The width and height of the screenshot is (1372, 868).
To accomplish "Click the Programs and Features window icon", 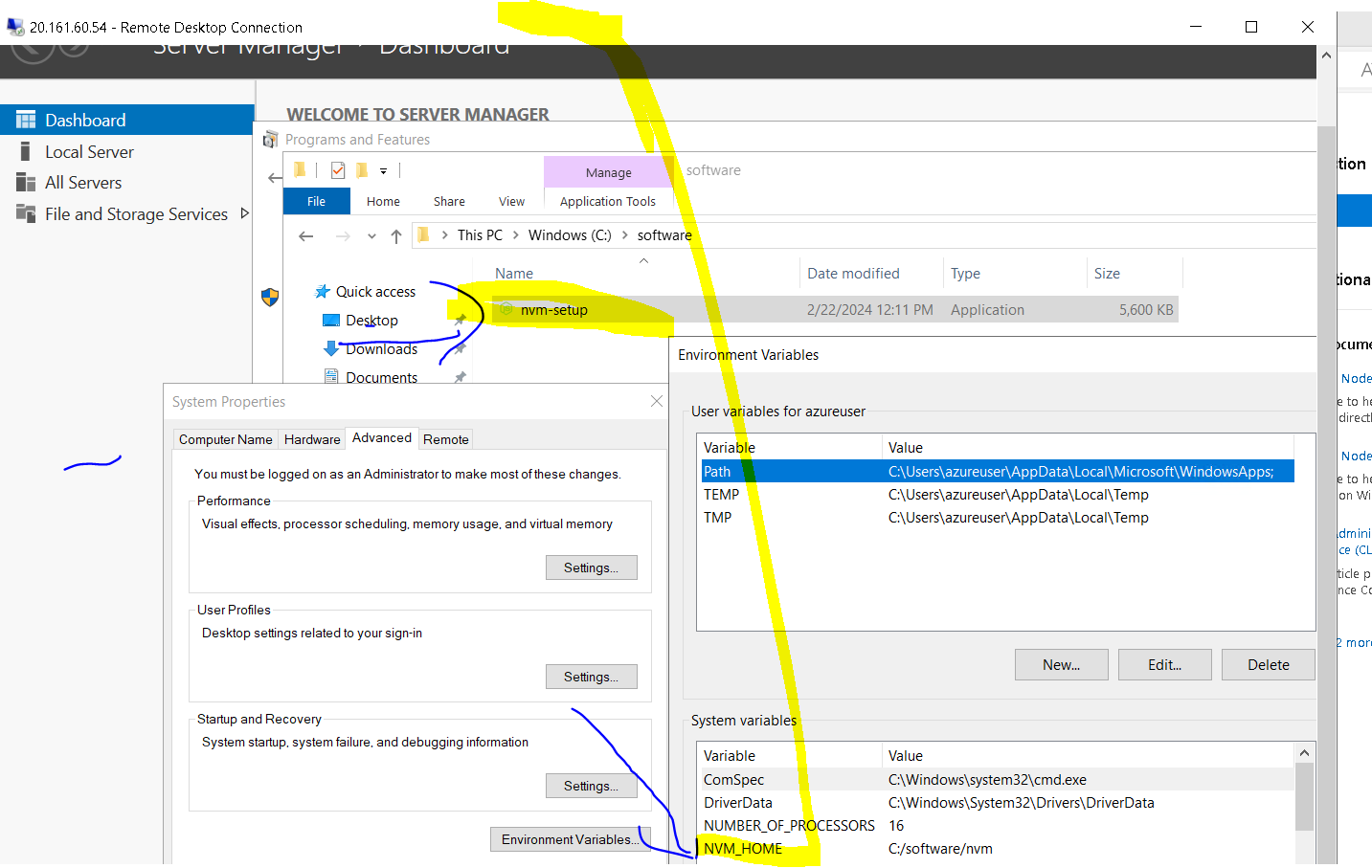I will pos(271,140).
